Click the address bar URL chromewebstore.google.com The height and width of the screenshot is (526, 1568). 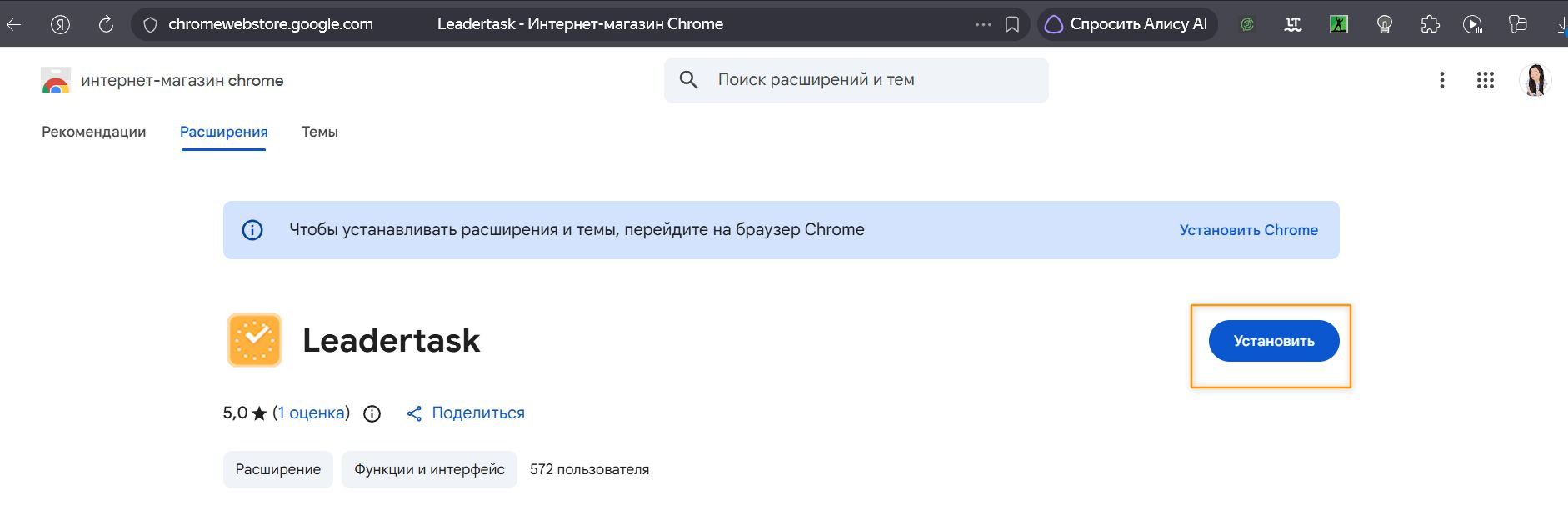click(271, 24)
